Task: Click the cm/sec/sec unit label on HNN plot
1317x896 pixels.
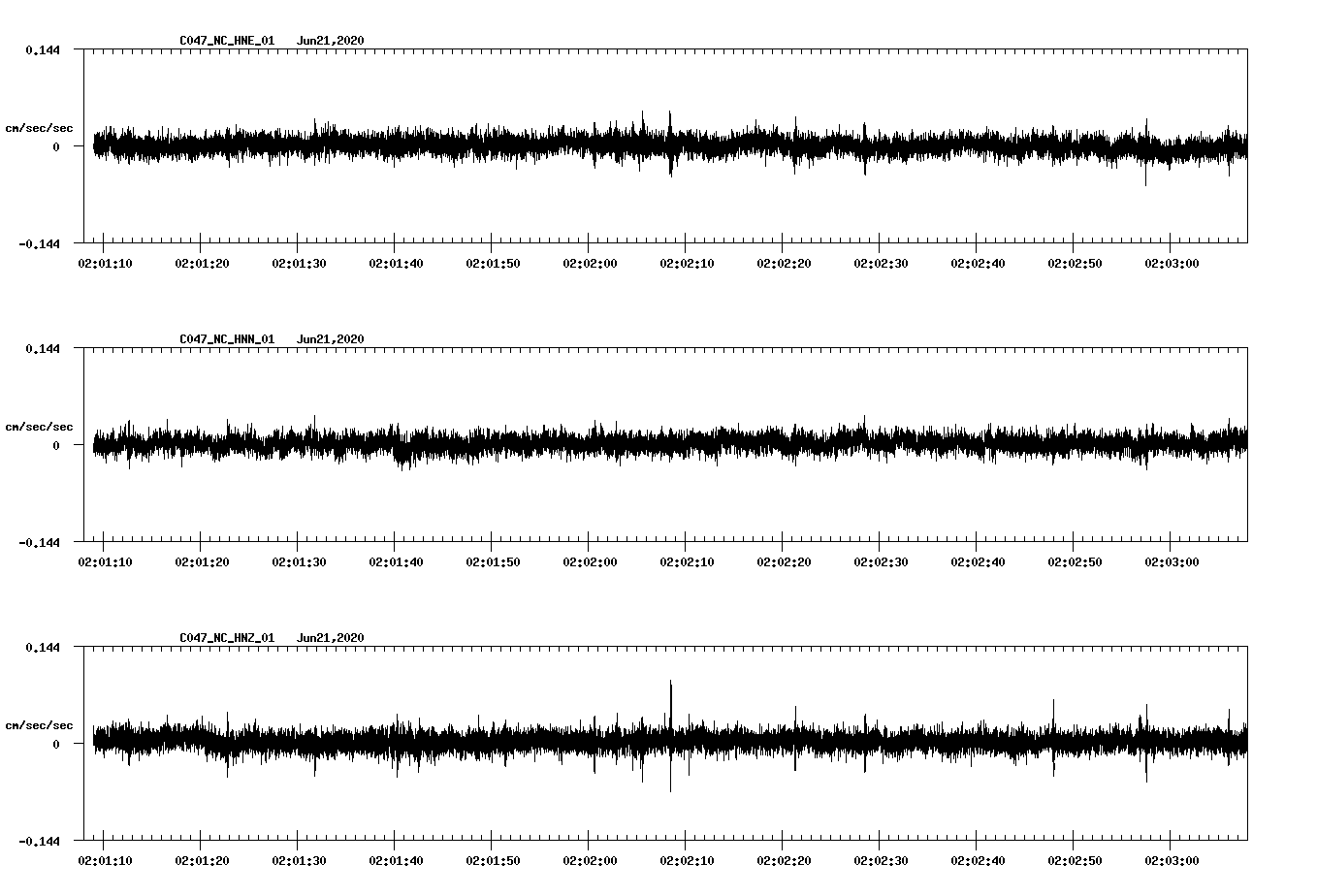Action: click(x=39, y=427)
